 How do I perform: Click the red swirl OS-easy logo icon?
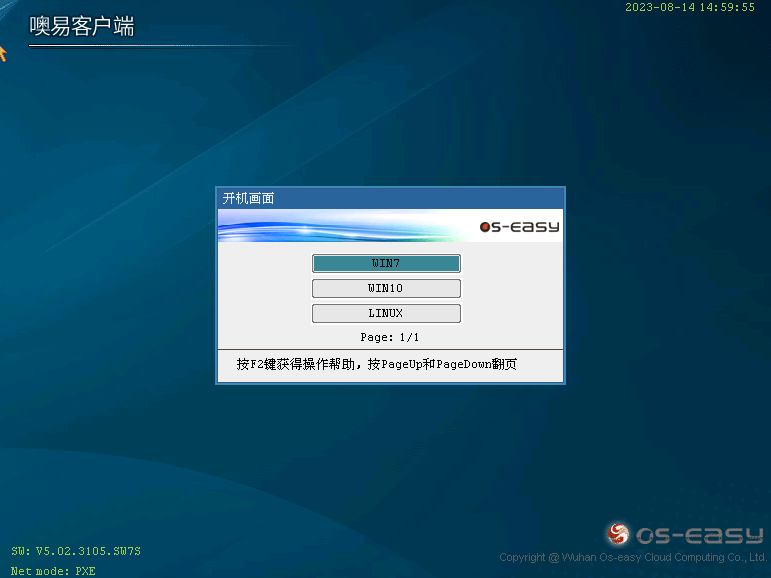point(620,534)
